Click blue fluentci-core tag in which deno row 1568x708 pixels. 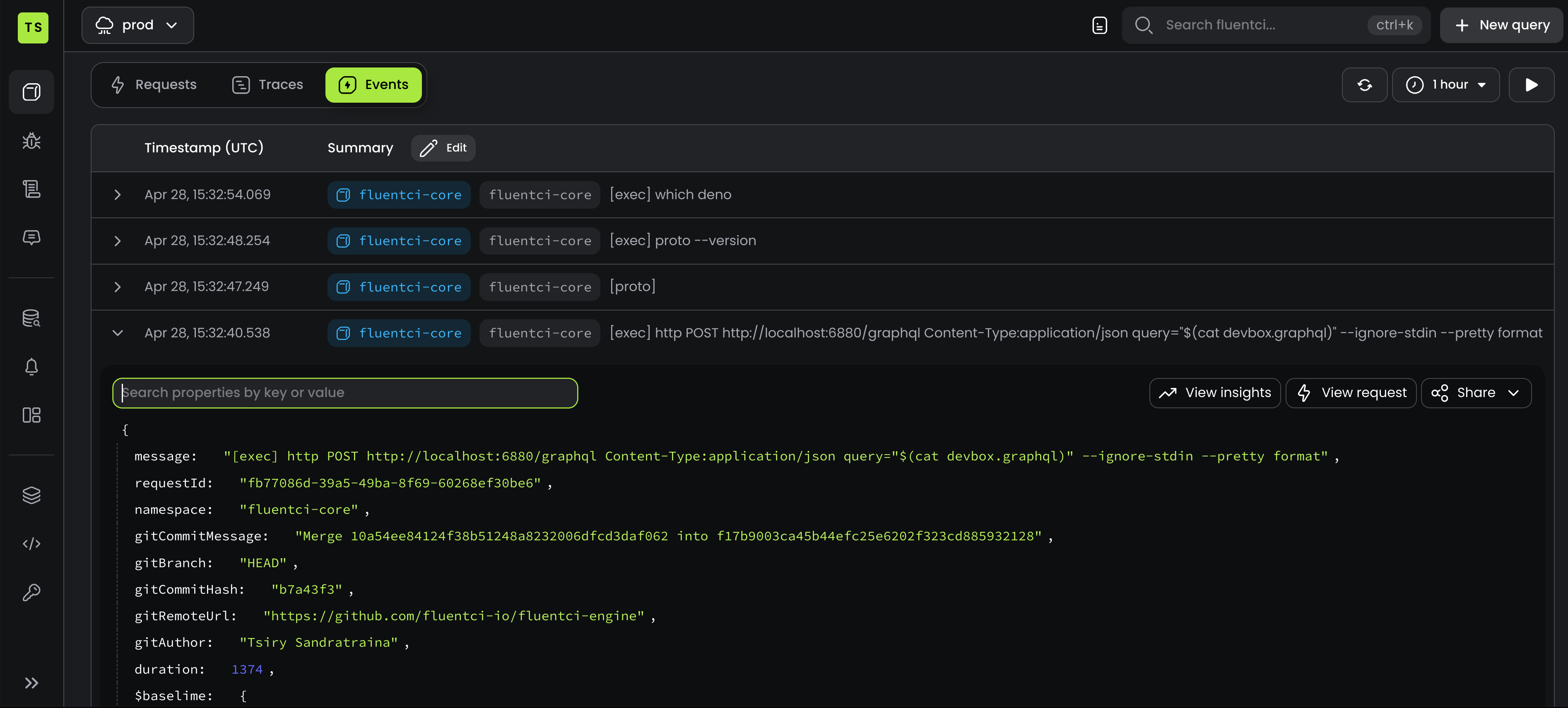[x=399, y=195]
